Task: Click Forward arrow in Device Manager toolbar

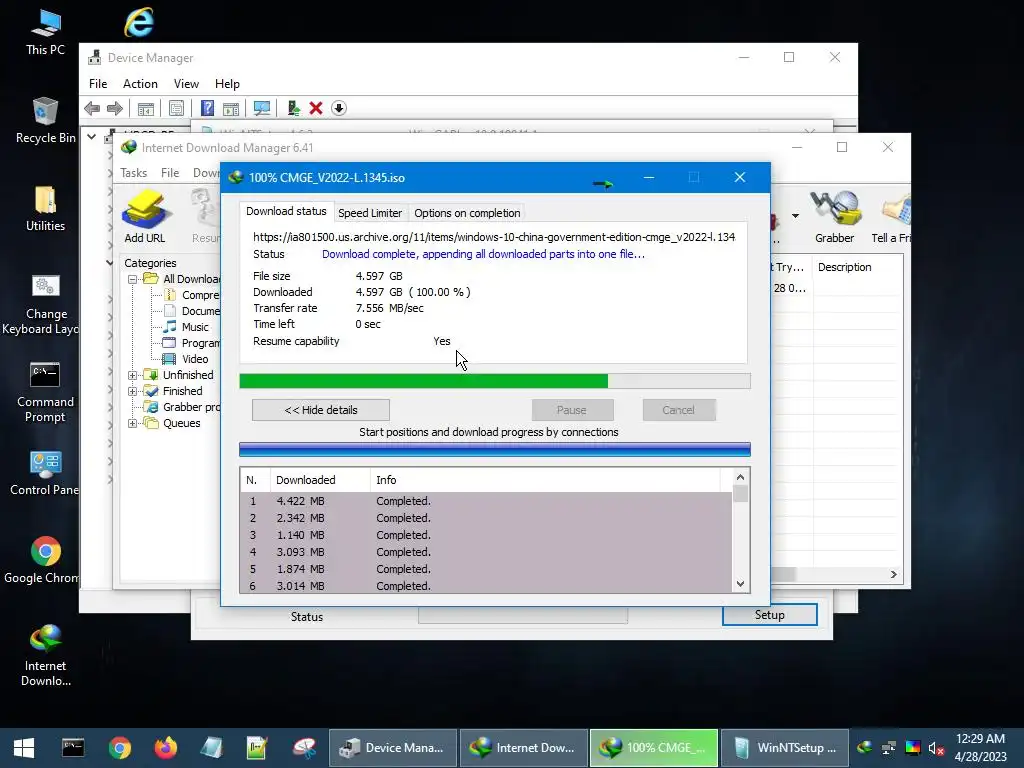Action: click(x=115, y=108)
